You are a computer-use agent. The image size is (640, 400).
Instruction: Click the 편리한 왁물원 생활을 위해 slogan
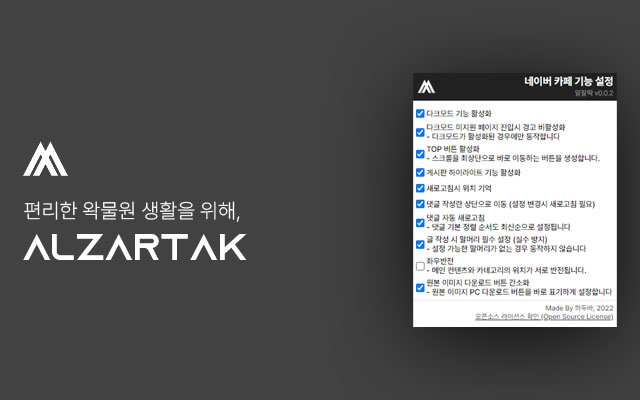pyautogui.click(x=131, y=211)
